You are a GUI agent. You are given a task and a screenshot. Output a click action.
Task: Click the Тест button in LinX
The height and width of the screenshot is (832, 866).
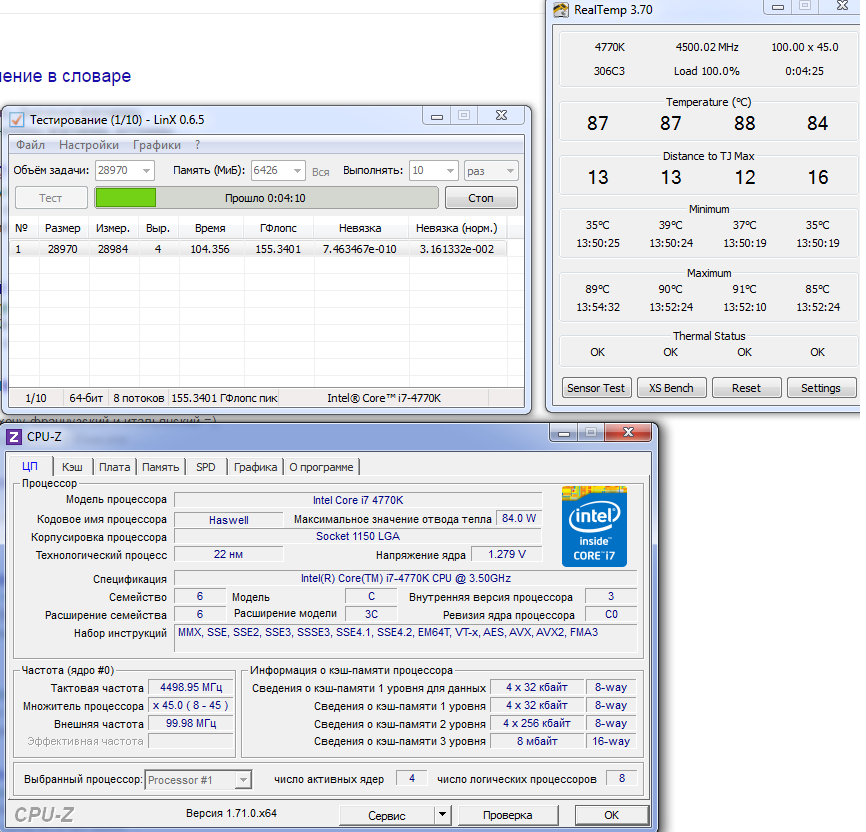51,198
